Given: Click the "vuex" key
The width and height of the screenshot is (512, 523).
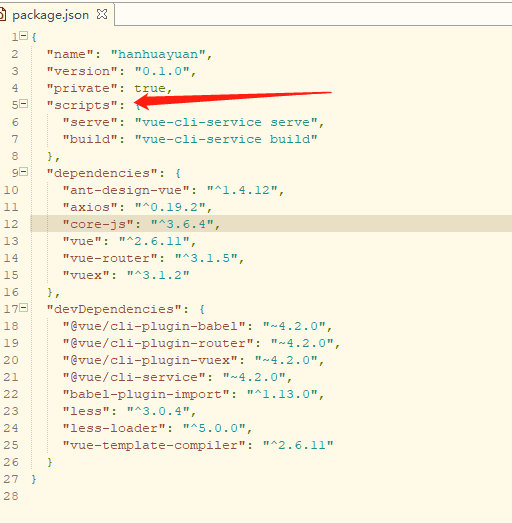Looking at the screenshot, I should 86,275.
